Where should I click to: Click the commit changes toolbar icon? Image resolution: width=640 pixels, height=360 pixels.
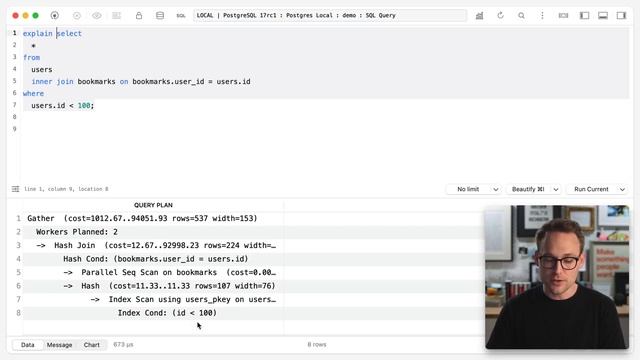(117, 16)
